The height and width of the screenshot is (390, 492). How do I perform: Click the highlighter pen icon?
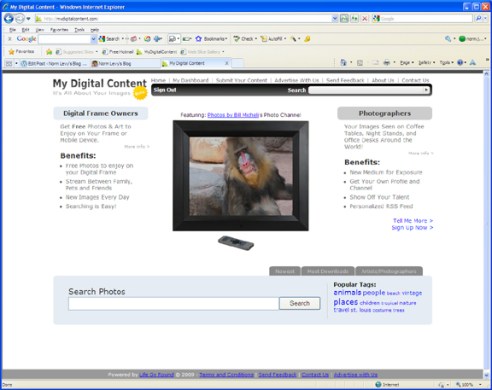pos(293,39)
